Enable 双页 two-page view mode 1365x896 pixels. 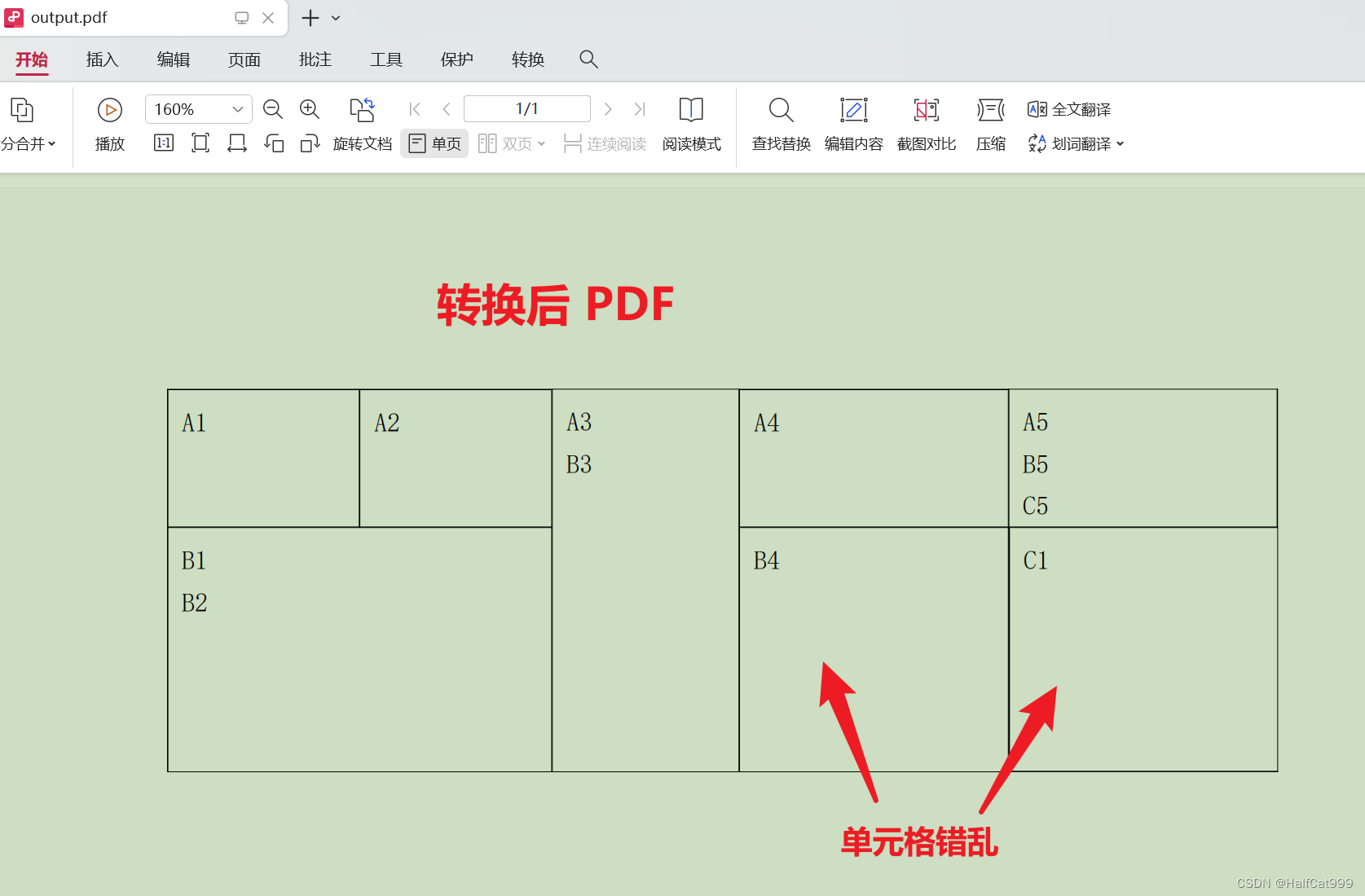click(x=509, y=143)
